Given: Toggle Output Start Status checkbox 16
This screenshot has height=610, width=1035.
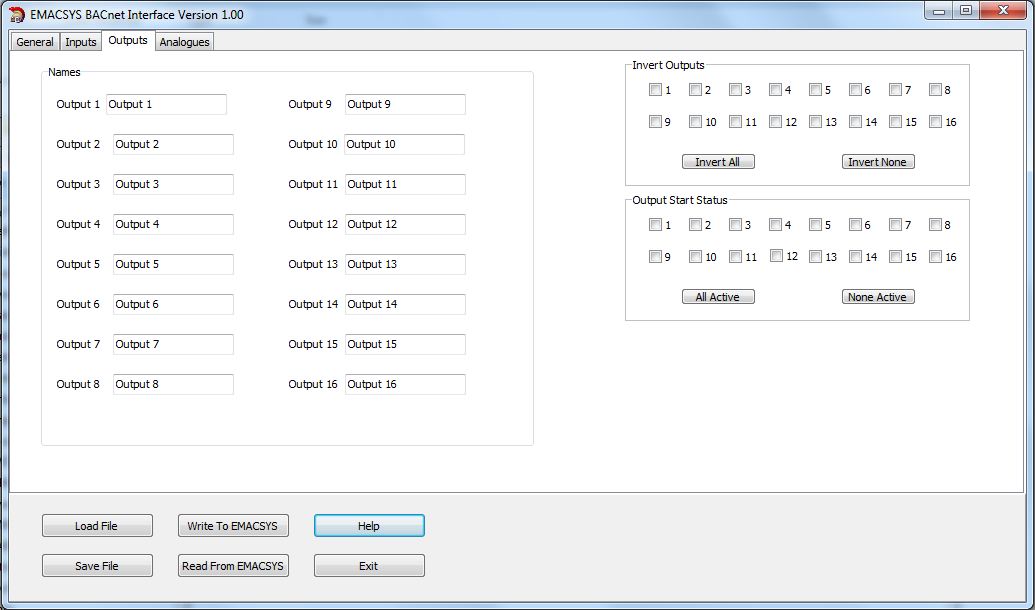Looking at the screenshot, I should [935, 257].
